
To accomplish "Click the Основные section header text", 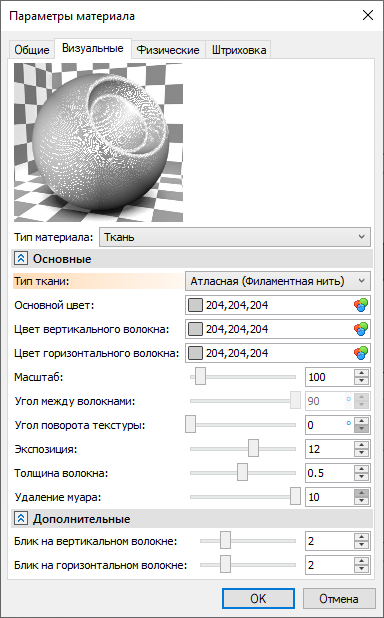I will click(x=62, y=259).
